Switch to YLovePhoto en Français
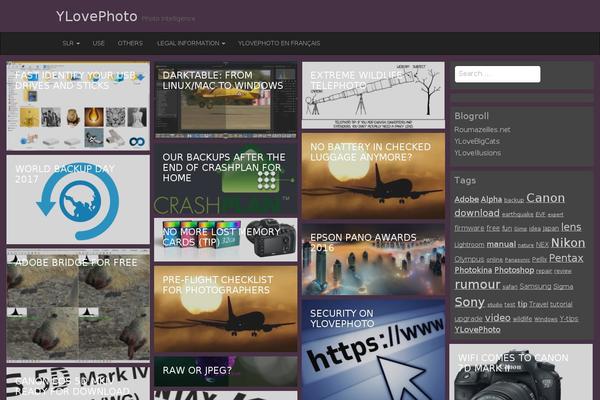Image resolution: width=600 pixels, height=400 pixels. [x=279, y=43]
